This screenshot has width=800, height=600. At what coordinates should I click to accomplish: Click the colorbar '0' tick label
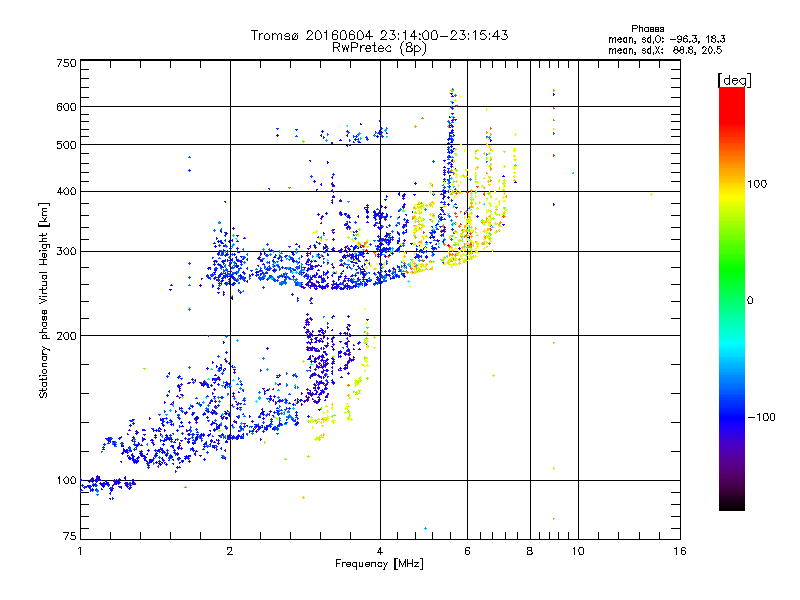point(749,301)
